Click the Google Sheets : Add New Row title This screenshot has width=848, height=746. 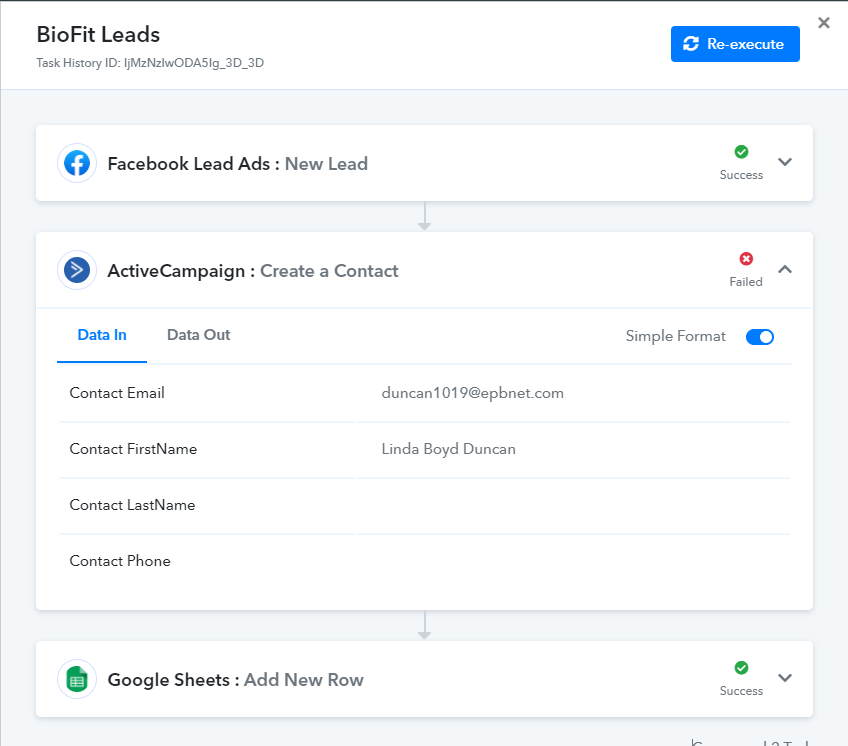coord(235,679)
